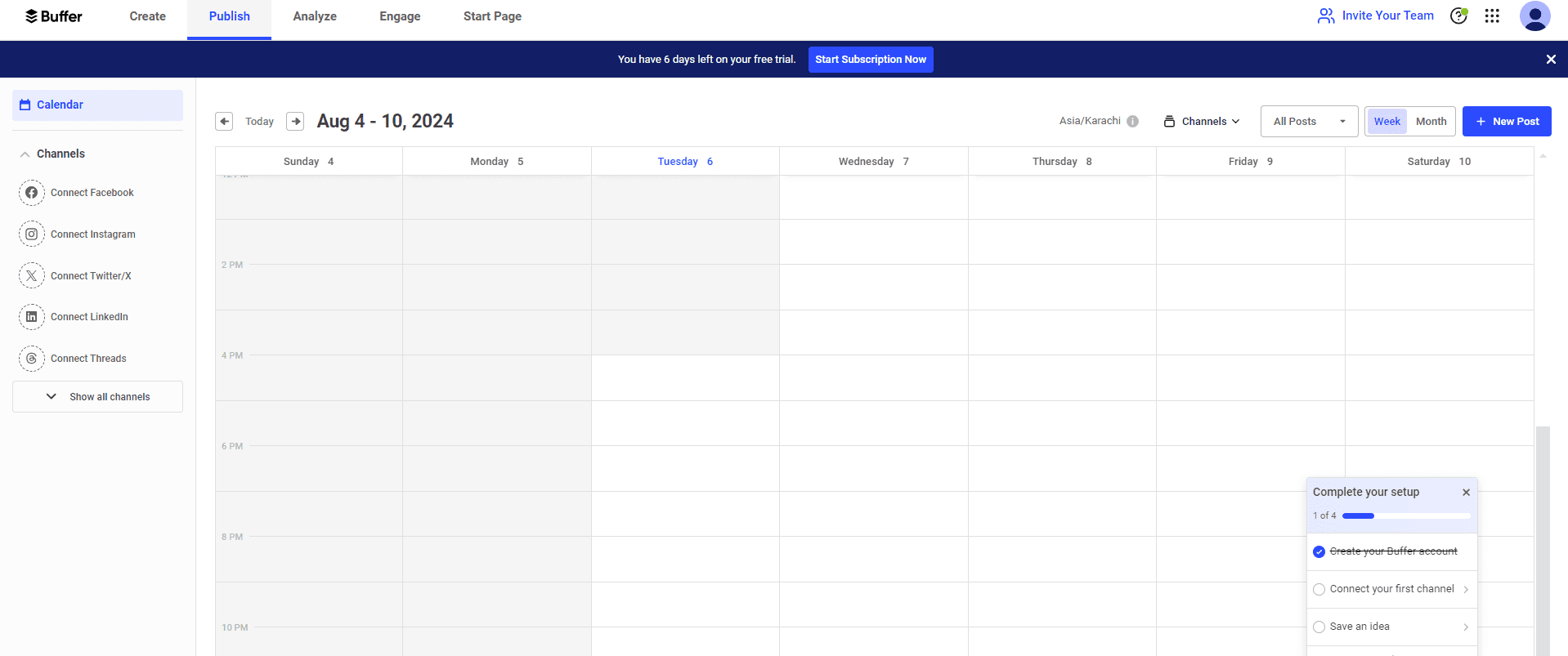Select the Connect your first channel step

[1391, 589]
